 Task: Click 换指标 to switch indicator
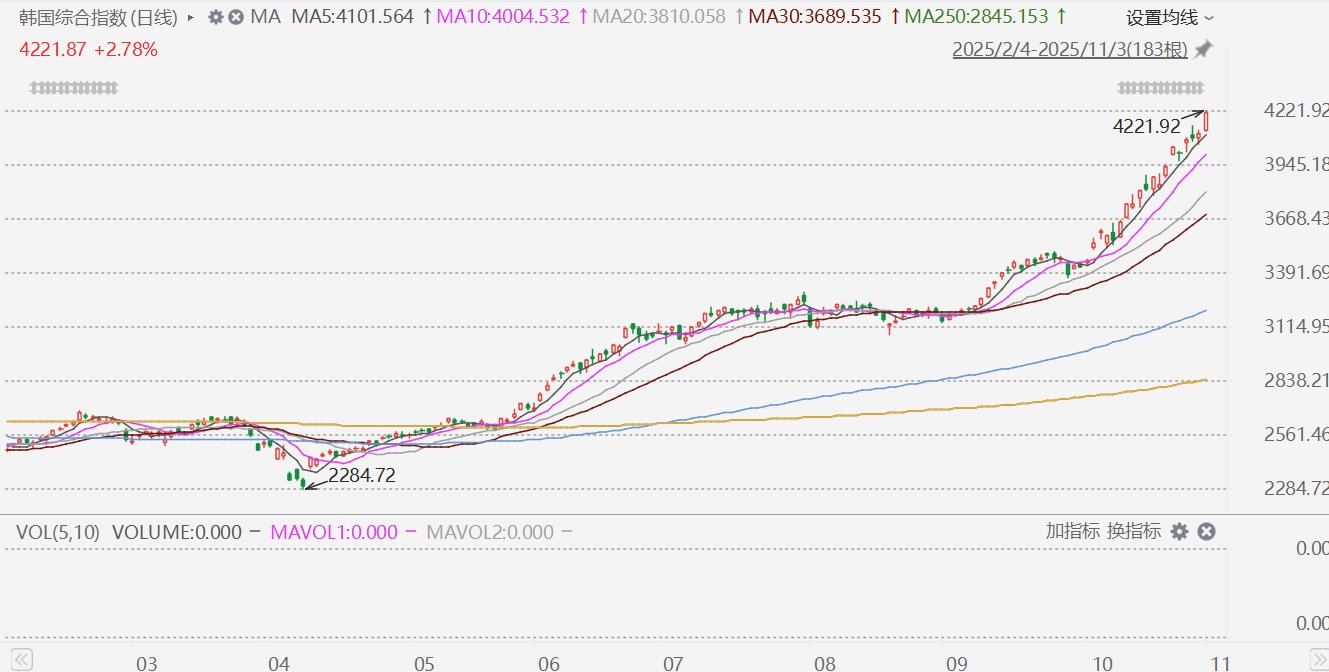pyautogui.click(x=1134, y=532)
